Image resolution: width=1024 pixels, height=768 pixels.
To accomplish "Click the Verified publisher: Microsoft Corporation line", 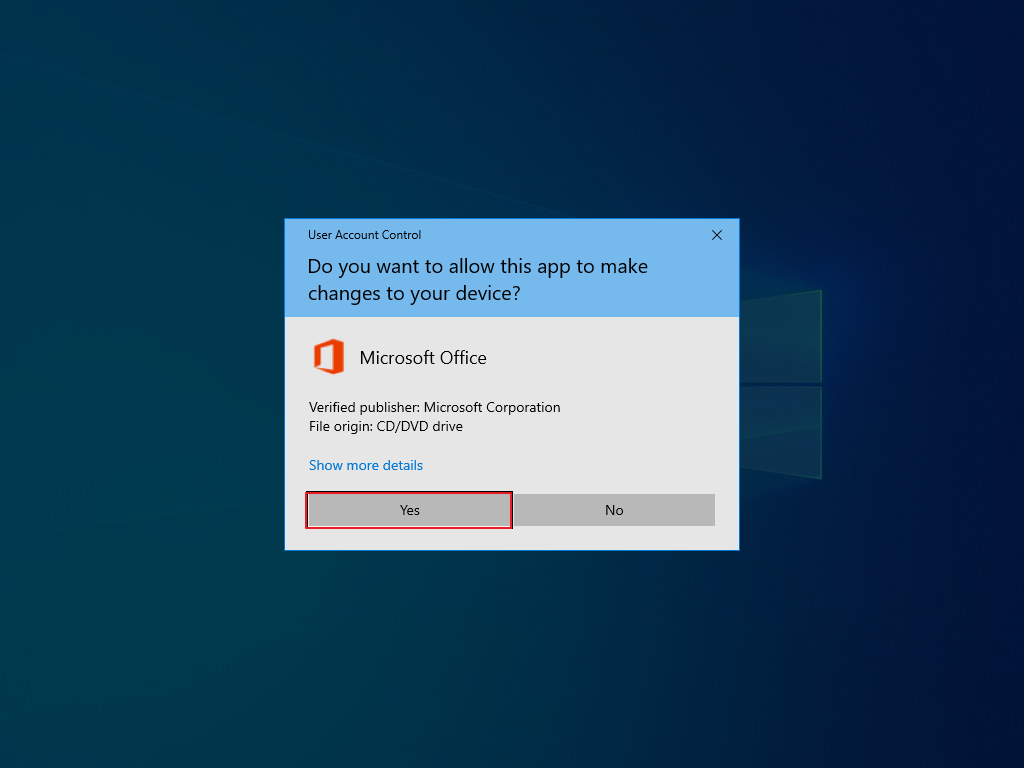I will click(x=434, y=407).
